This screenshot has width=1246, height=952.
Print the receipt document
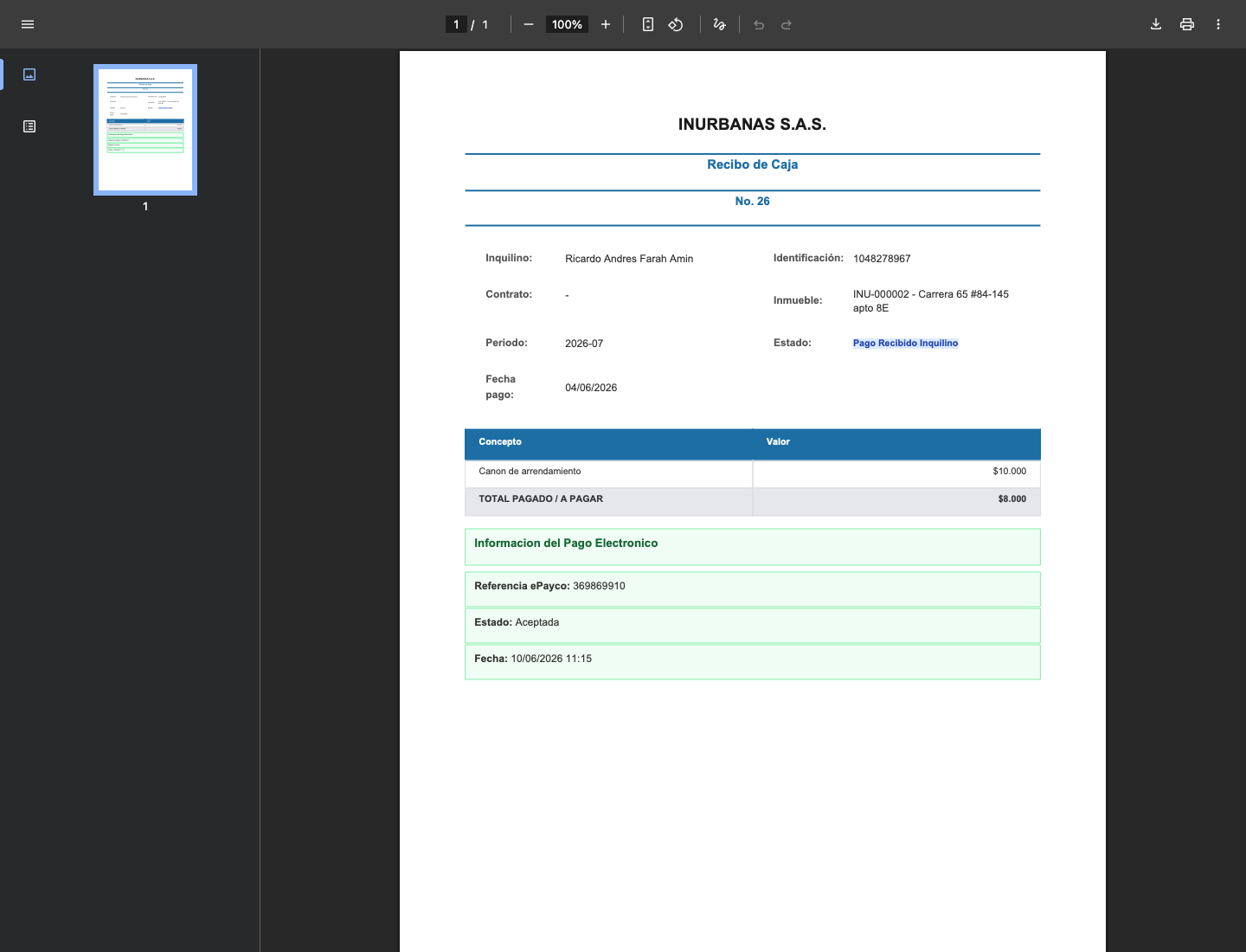(1187, 24)
